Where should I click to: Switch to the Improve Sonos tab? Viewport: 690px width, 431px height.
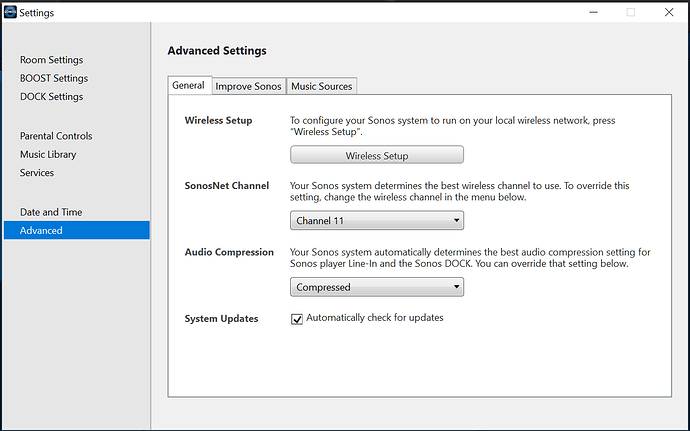249,86
